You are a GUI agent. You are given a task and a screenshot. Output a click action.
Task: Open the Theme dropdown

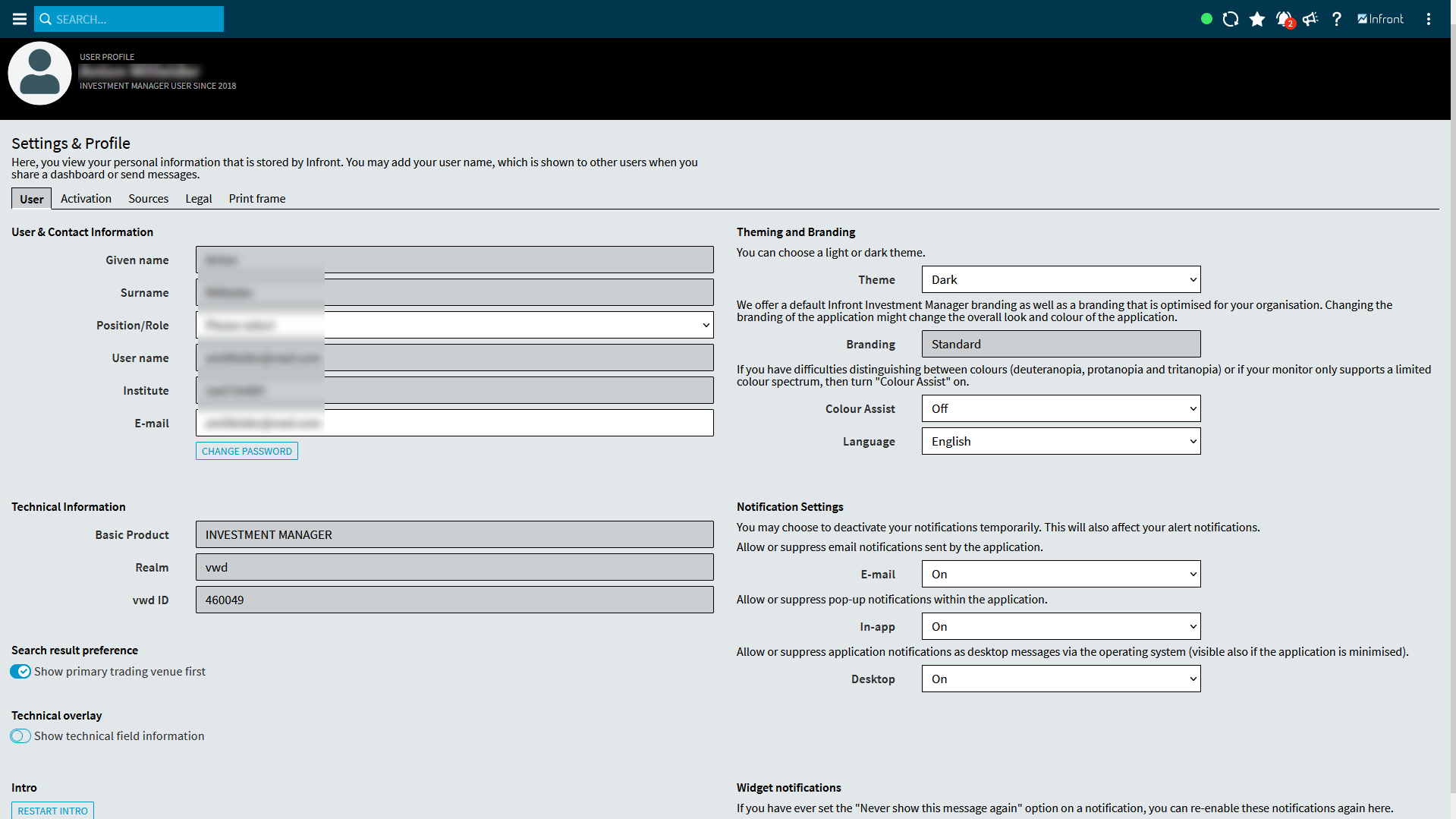tap(1061, 280)
